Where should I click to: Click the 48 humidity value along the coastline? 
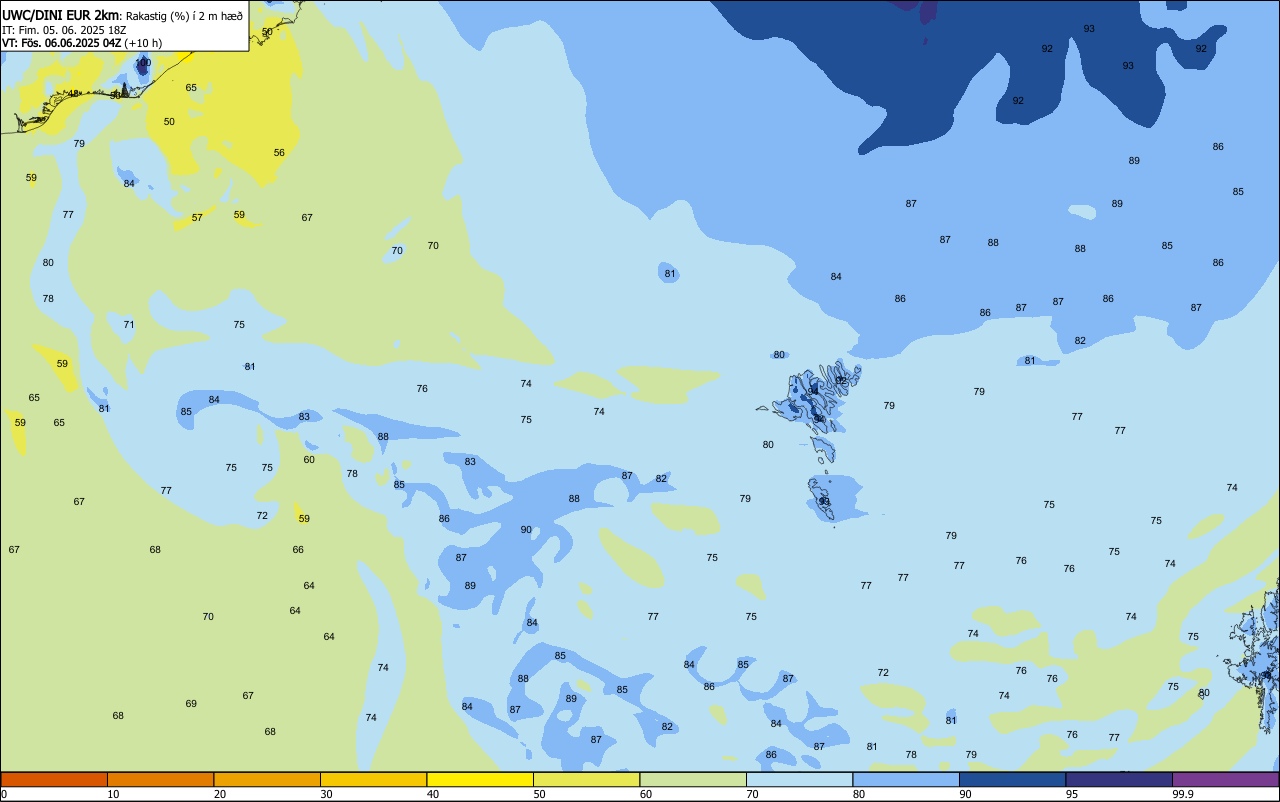tap(73, 94)
